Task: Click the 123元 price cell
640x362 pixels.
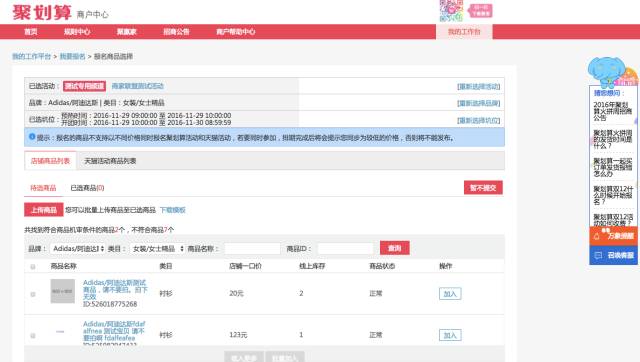Action: click(x=238, y=335)
